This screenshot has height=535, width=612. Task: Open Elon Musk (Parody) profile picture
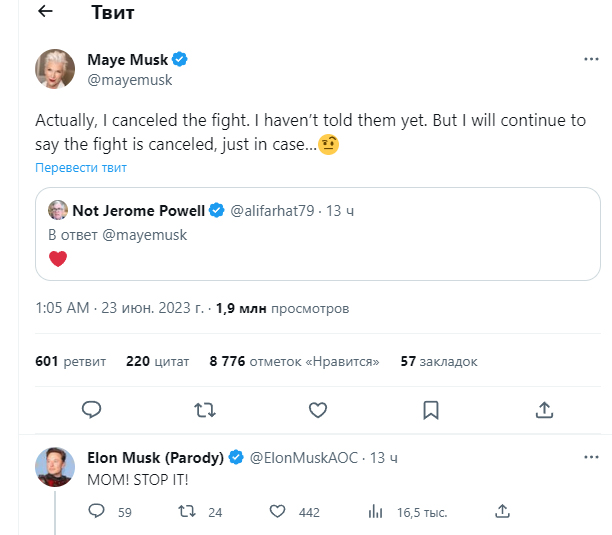click(x=55, y=467)
